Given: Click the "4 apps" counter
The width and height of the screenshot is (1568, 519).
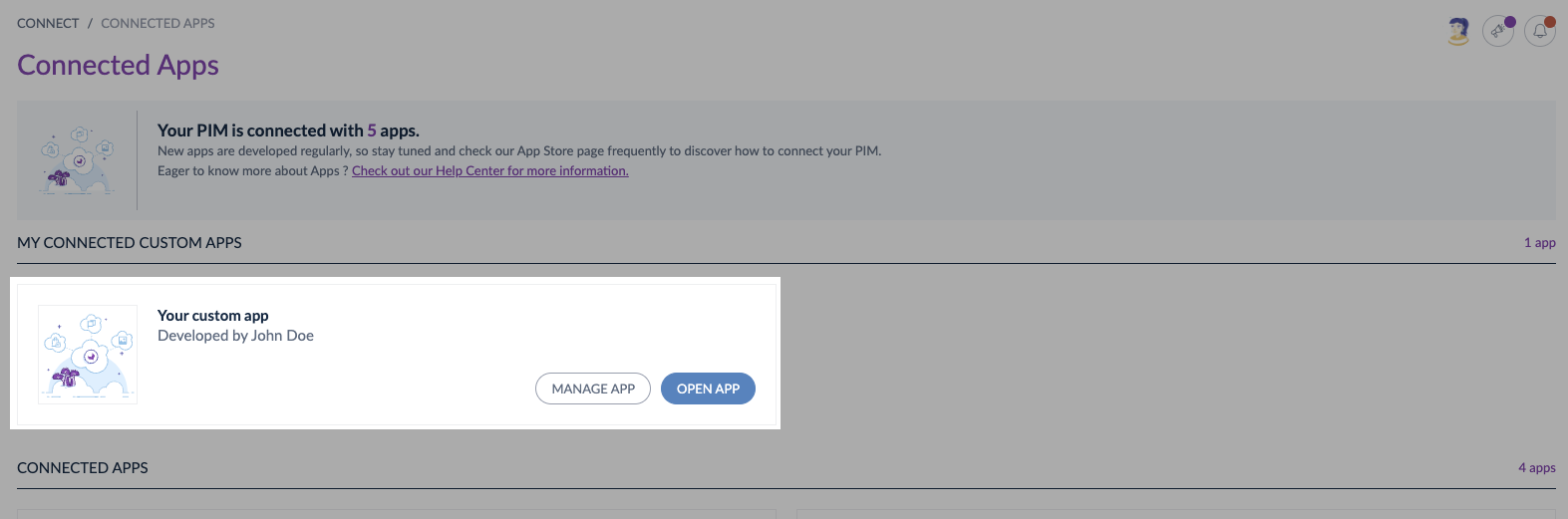Looking at the screenshot, I should 1536,468.
